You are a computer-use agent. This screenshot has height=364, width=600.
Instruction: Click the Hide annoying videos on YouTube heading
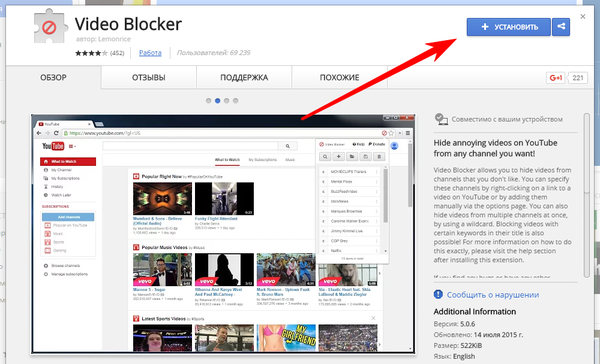tap(495, 148)
